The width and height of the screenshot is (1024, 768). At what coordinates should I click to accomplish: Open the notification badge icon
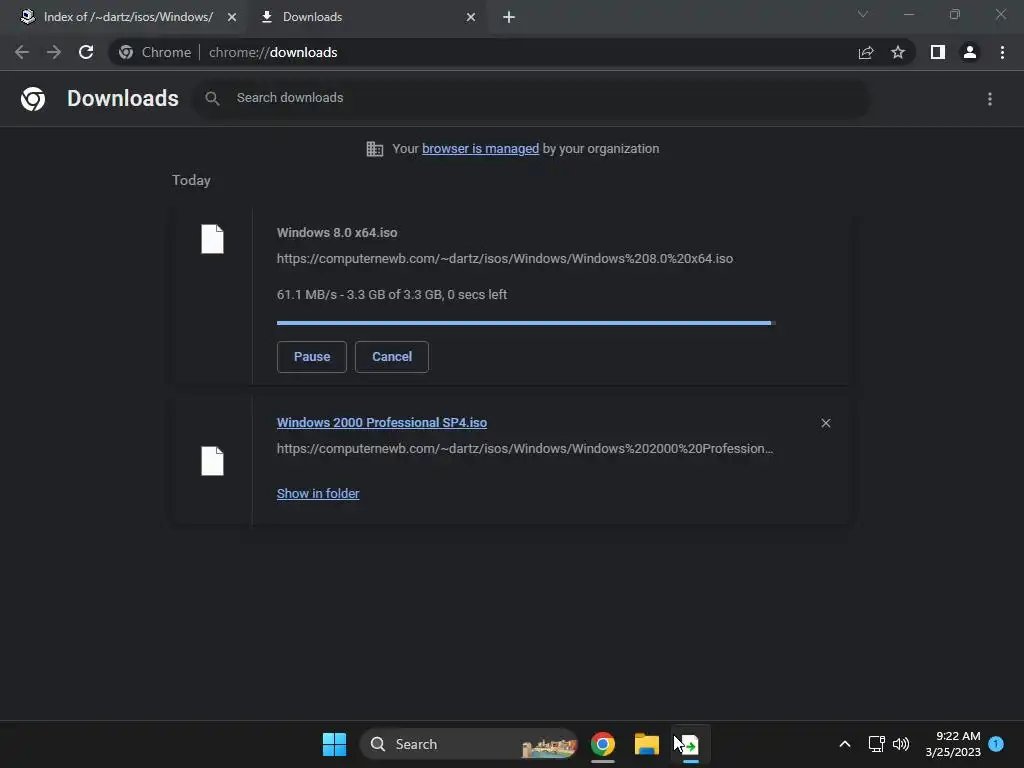[x=996, y=744]
